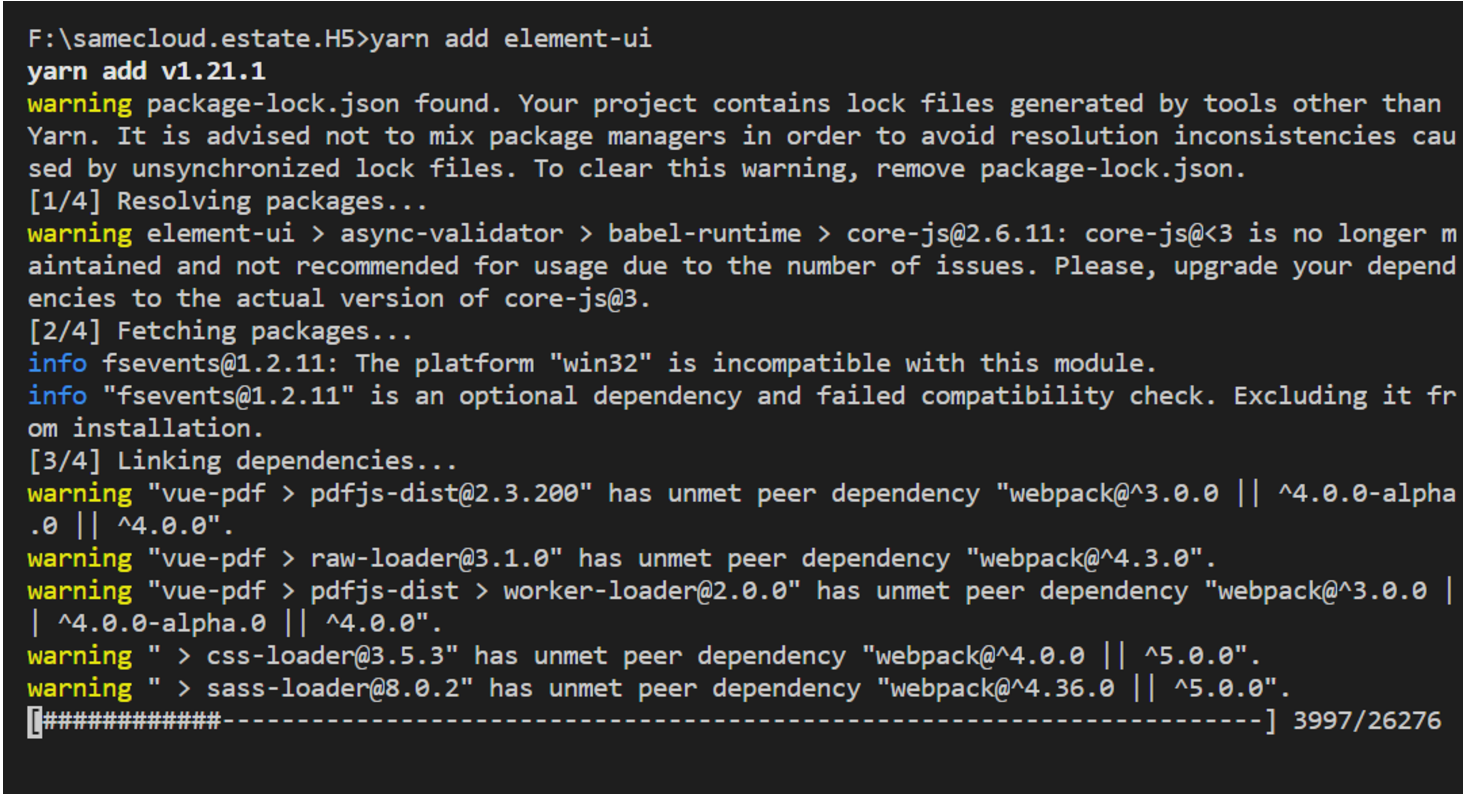Screen dimensions: 1464x796
Task: Click the yarn add element-ui command text
Action: click(x=511, y=39)
